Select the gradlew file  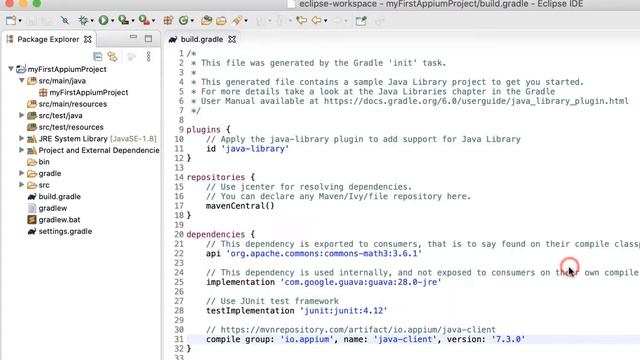53,208
